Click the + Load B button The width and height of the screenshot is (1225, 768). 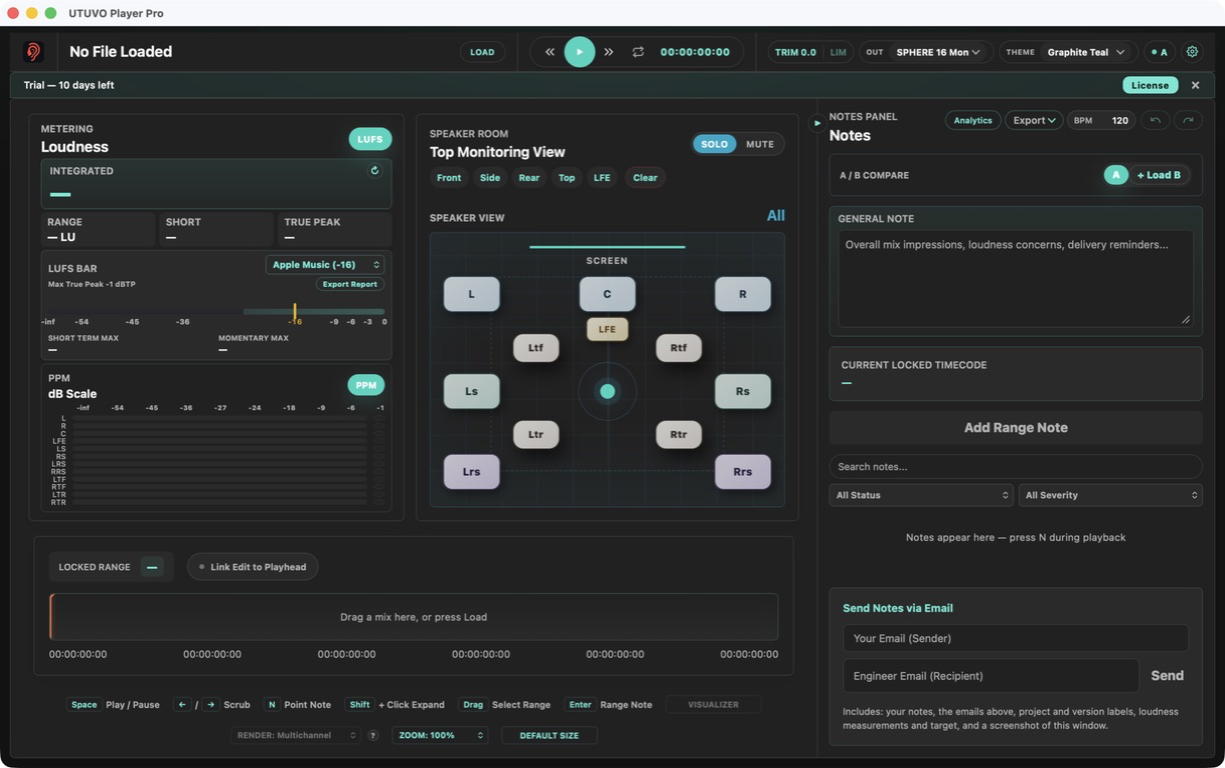[1159, 175]
